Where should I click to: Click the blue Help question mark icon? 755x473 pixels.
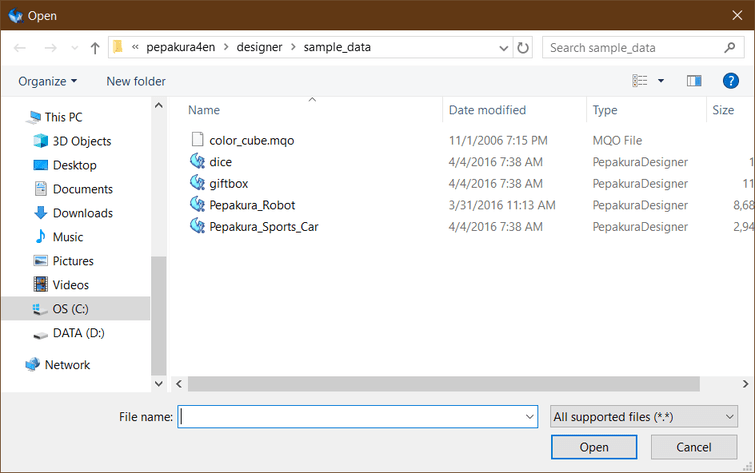pos(730,81)
